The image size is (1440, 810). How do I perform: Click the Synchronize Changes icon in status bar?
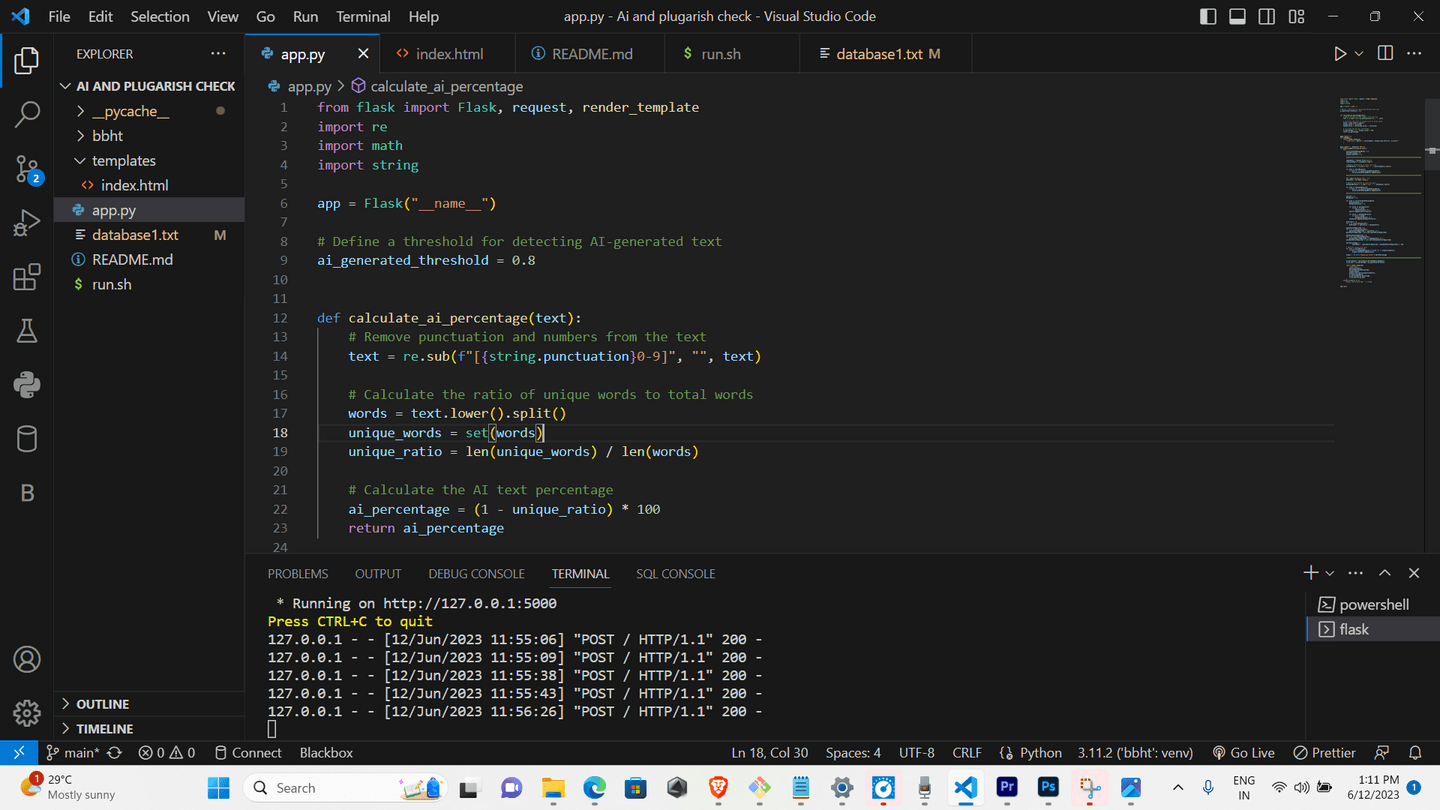[x=115, y=753]
